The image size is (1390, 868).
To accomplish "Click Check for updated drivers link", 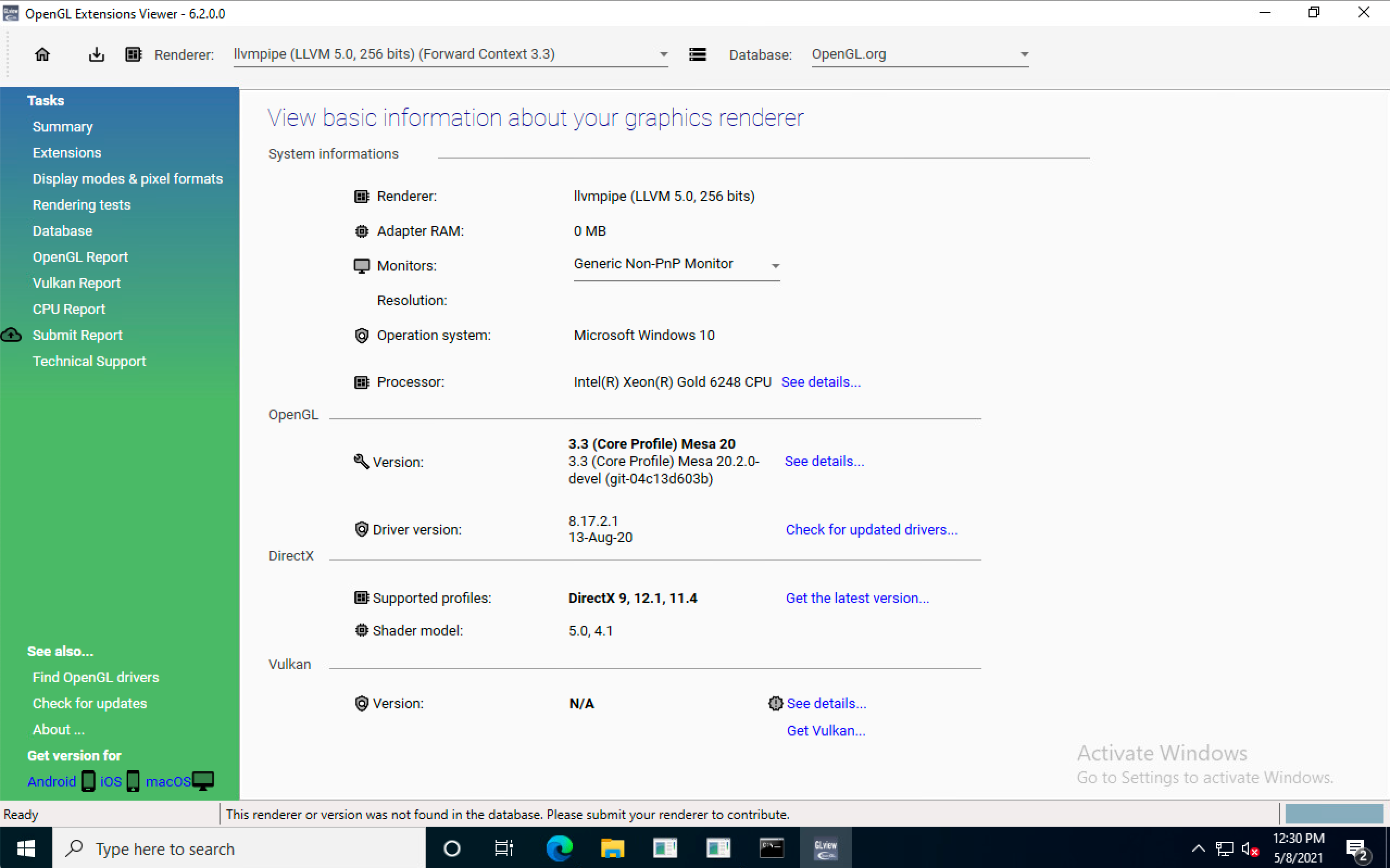I will click(x=871, y=529).
